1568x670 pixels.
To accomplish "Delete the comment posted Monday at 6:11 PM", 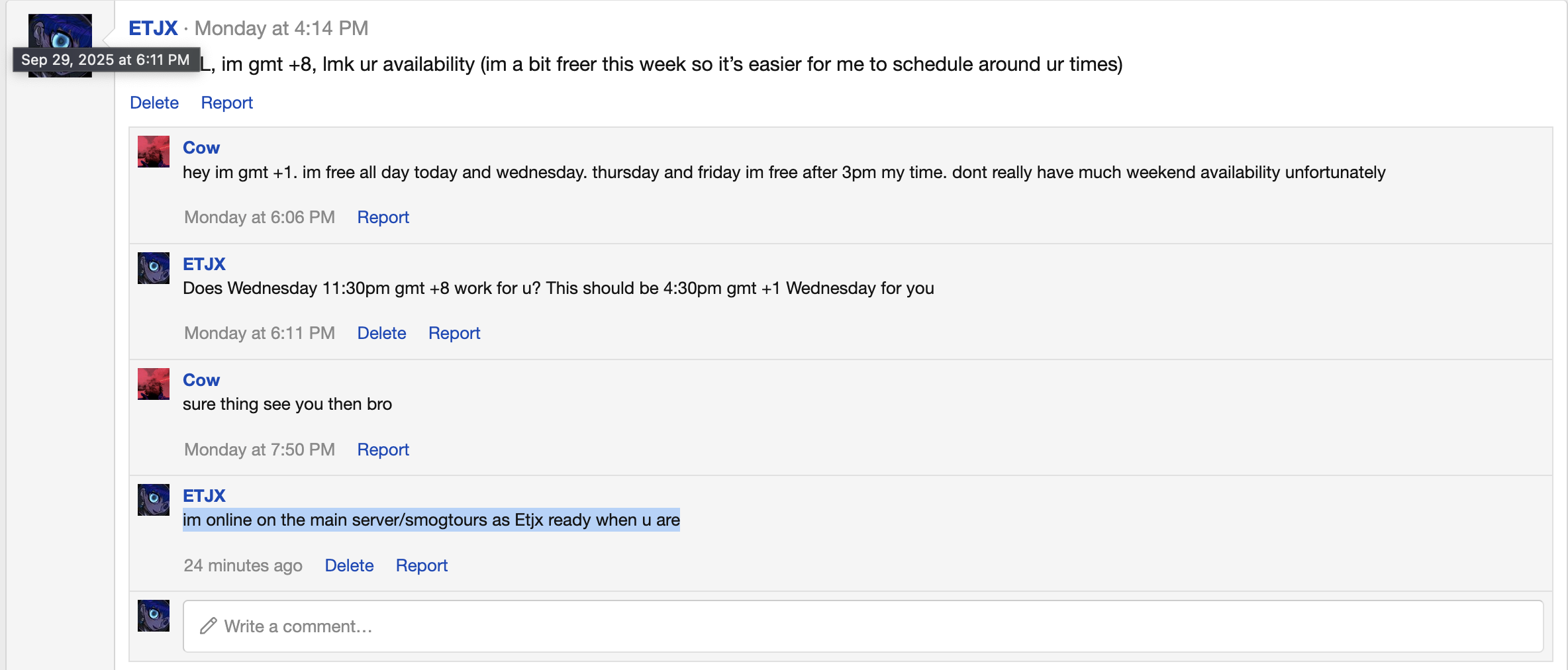I will pyautogui.click(x=381, y=333).
